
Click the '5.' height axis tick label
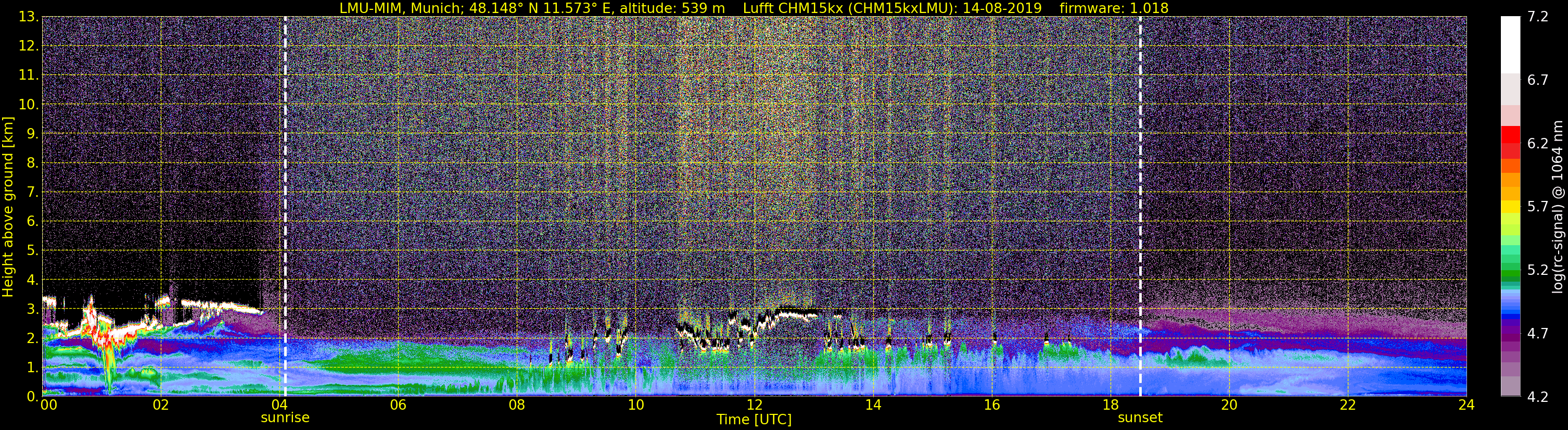(33, 250)
